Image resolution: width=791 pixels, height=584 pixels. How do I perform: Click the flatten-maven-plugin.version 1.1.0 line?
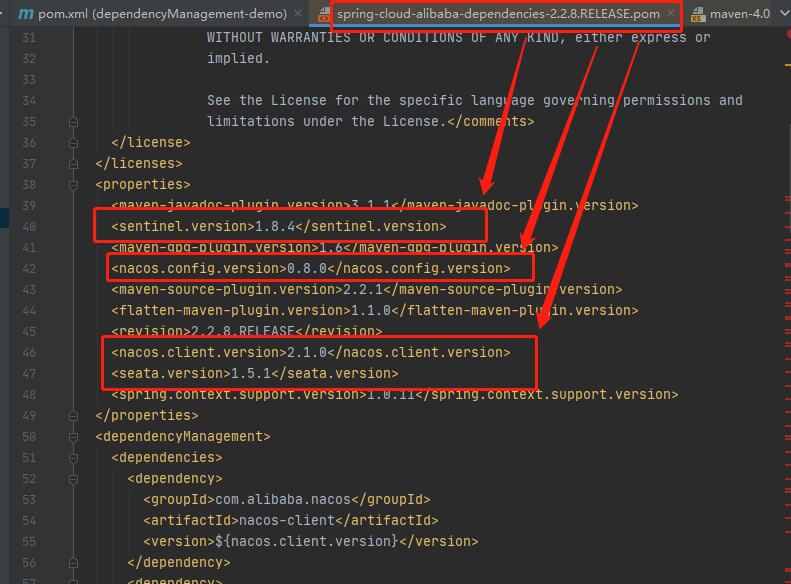tap(375, 310)
